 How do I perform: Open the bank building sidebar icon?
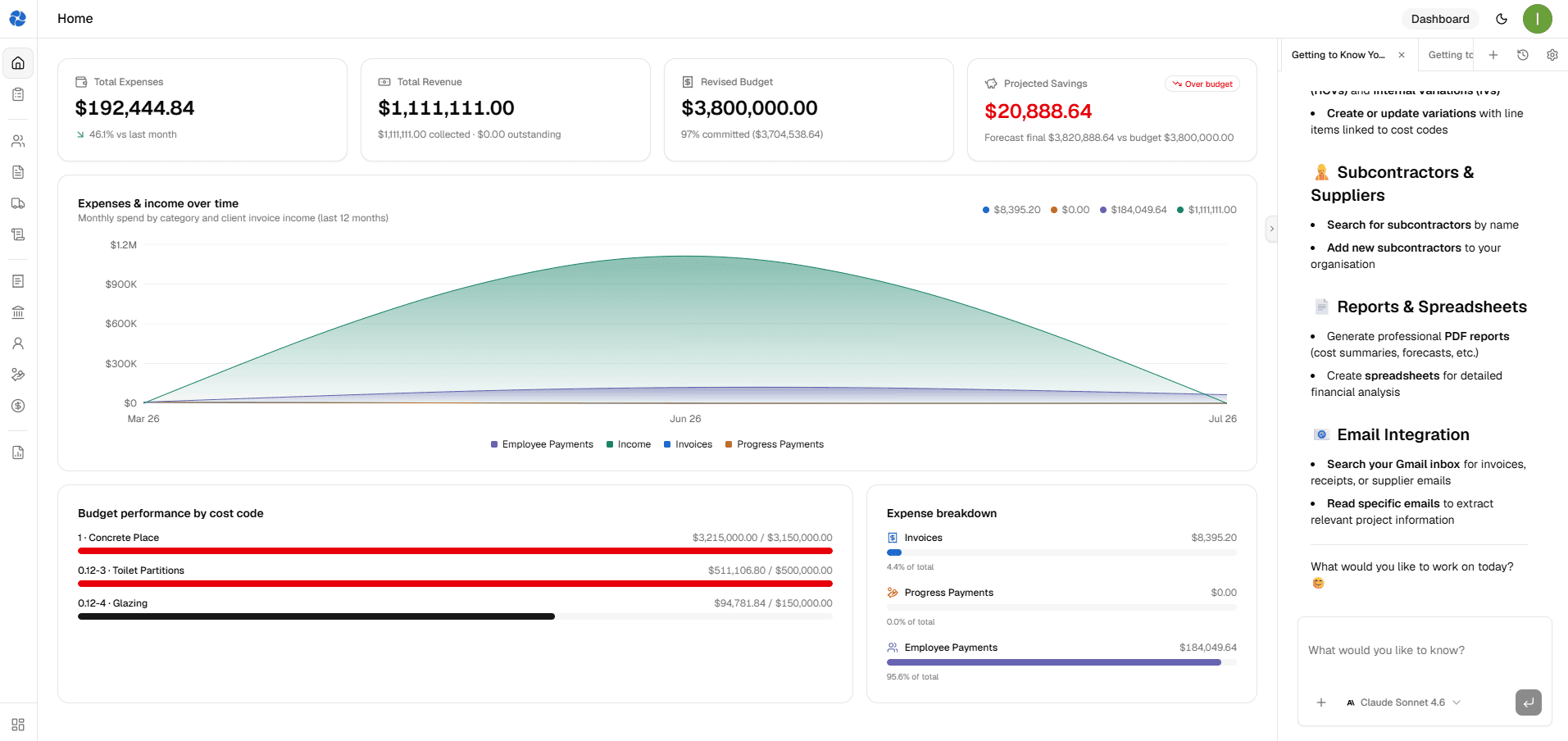pyautogui.click(x=18, y=312)
